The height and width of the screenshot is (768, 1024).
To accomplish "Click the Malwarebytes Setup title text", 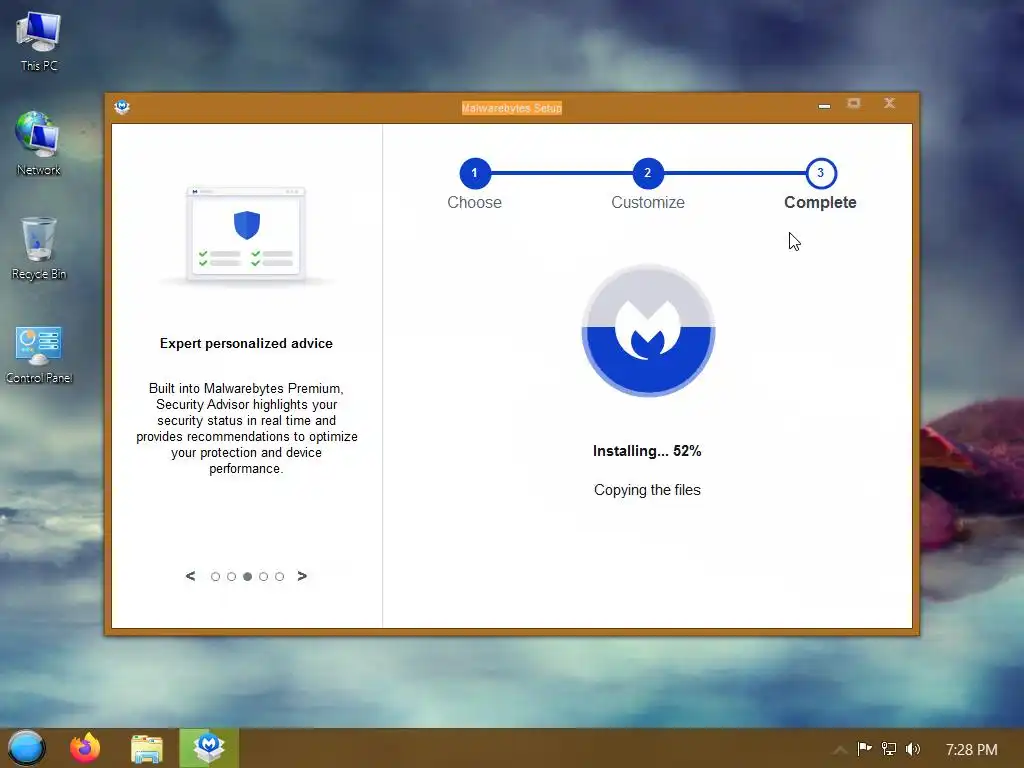I will 512,108.
